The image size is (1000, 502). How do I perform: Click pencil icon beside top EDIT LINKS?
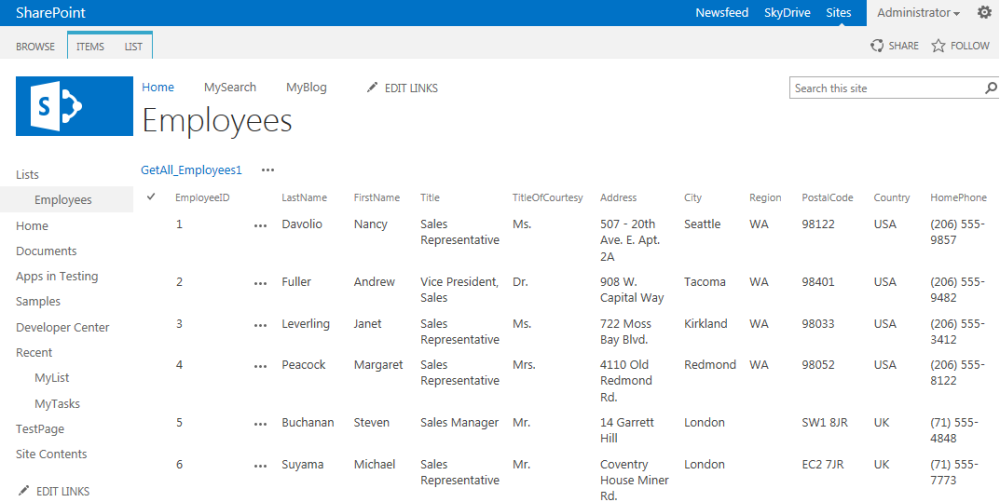click(x=372, y=87)
